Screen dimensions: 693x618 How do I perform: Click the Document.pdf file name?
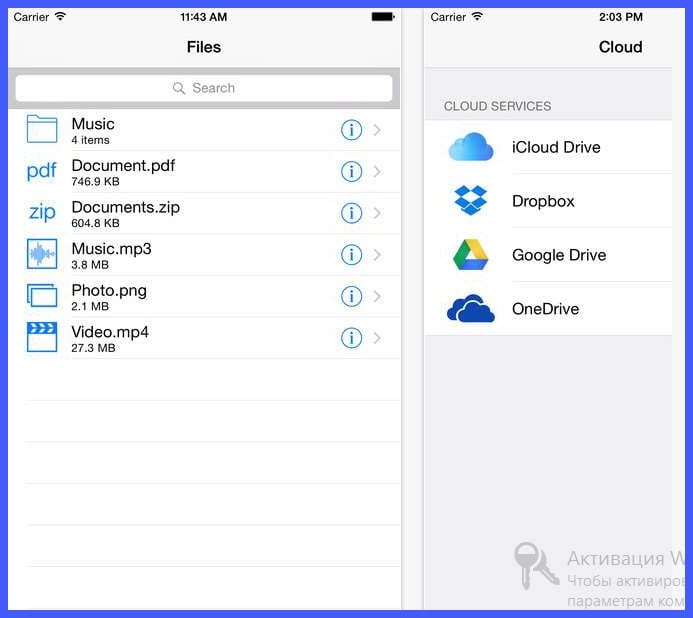(123, 165)
